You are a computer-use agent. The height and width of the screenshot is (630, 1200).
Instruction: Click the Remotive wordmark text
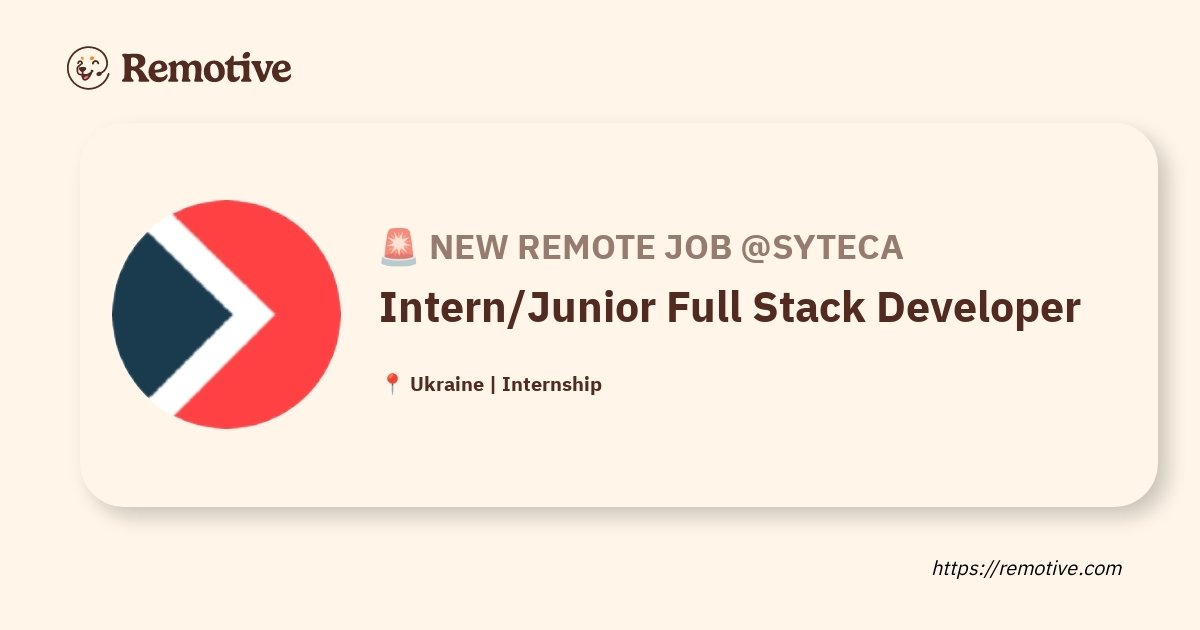point(206,68)
